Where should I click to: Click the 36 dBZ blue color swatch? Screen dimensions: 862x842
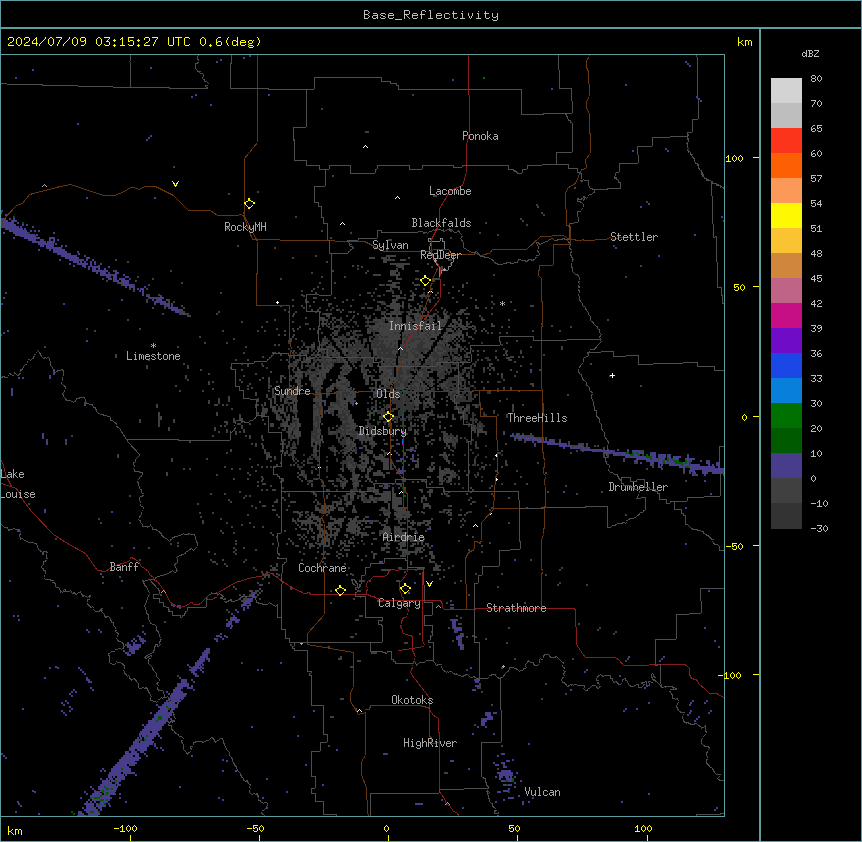tap(786, 365)
